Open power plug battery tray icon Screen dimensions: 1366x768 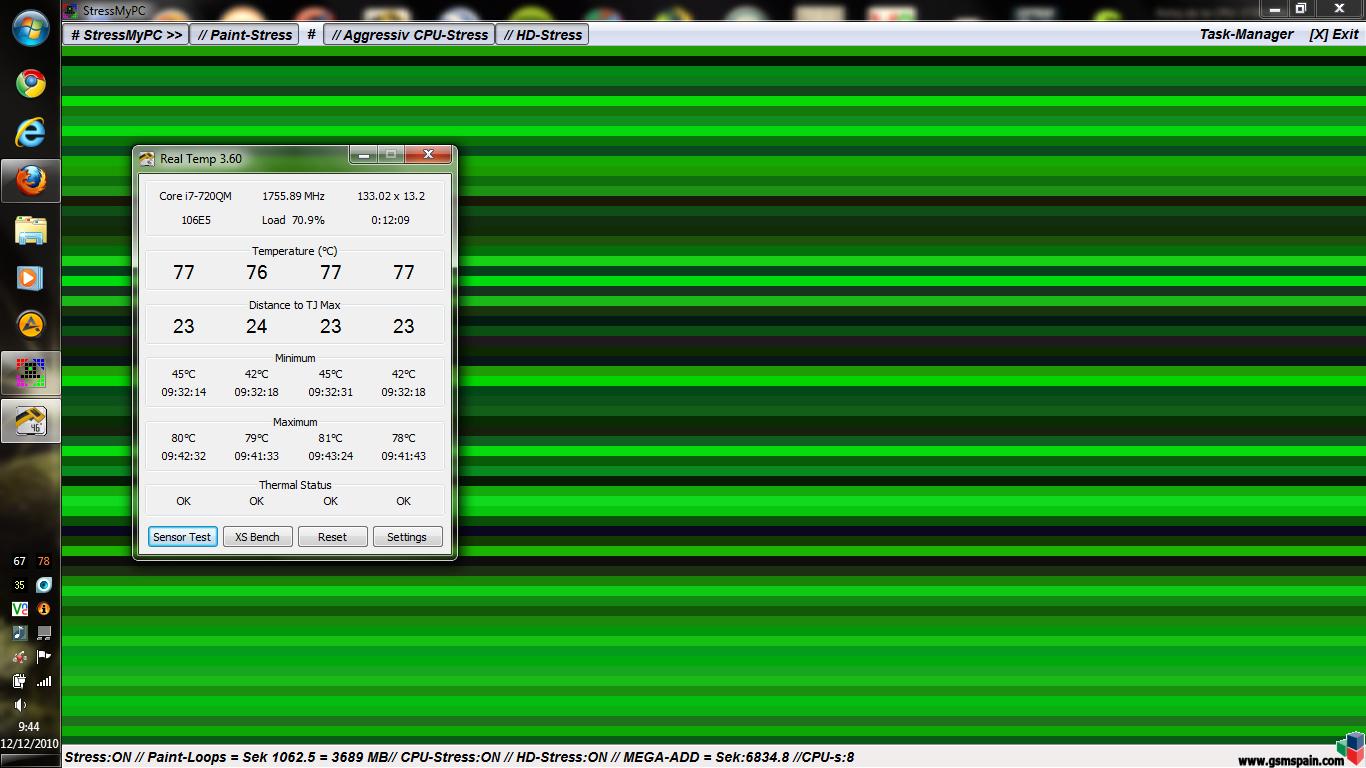(x=19, y=681)
